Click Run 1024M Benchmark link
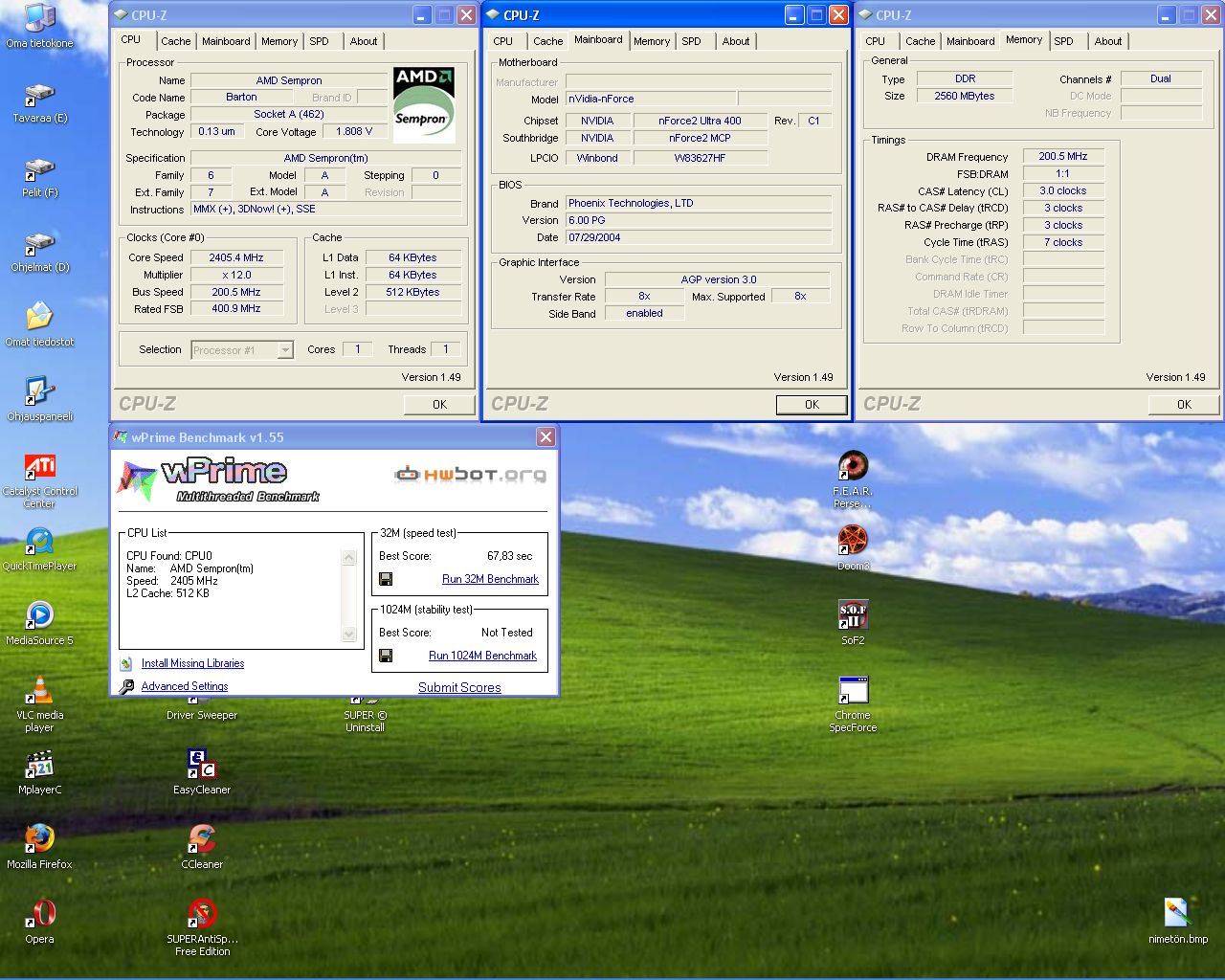This screenshot has width=1225, height=980. point(482,656)
